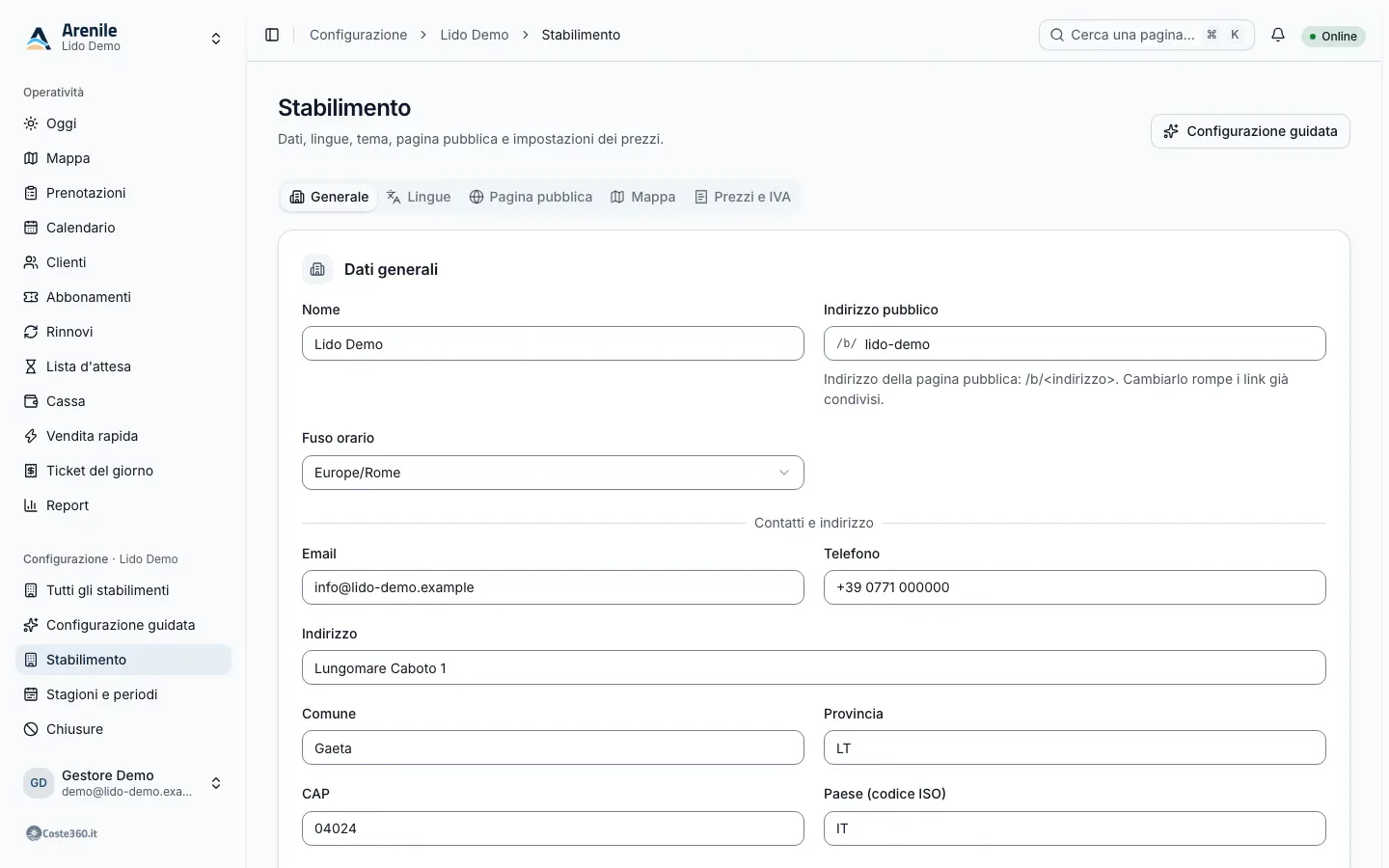Open Lista d'attesa

point(123,366)
